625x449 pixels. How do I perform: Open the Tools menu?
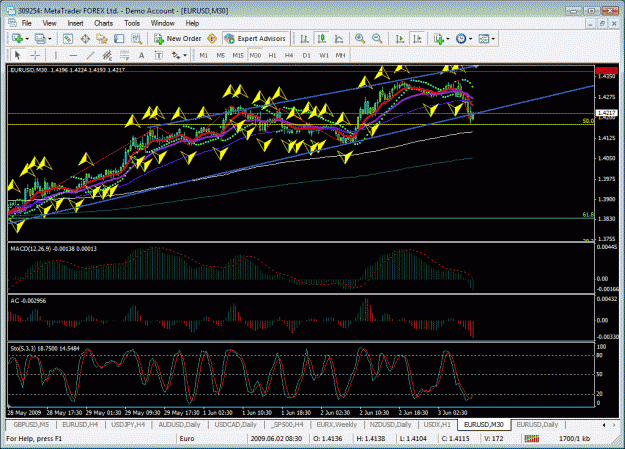pyautogui.click(x=132, y=23)
